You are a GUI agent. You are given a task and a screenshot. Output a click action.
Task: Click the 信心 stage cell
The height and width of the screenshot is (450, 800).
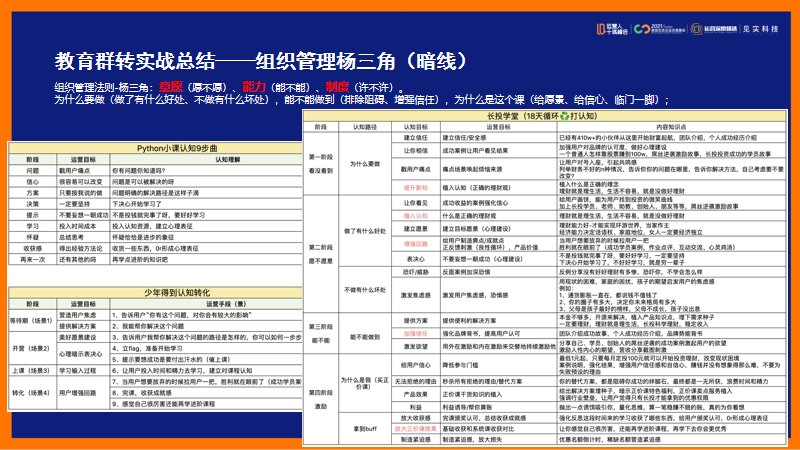click(x=33, y=182)
